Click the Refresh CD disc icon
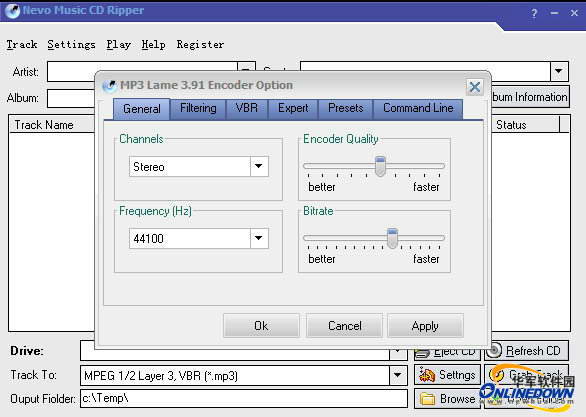The width and height of the screenshot is (586, 417). [x=494, y=350]
